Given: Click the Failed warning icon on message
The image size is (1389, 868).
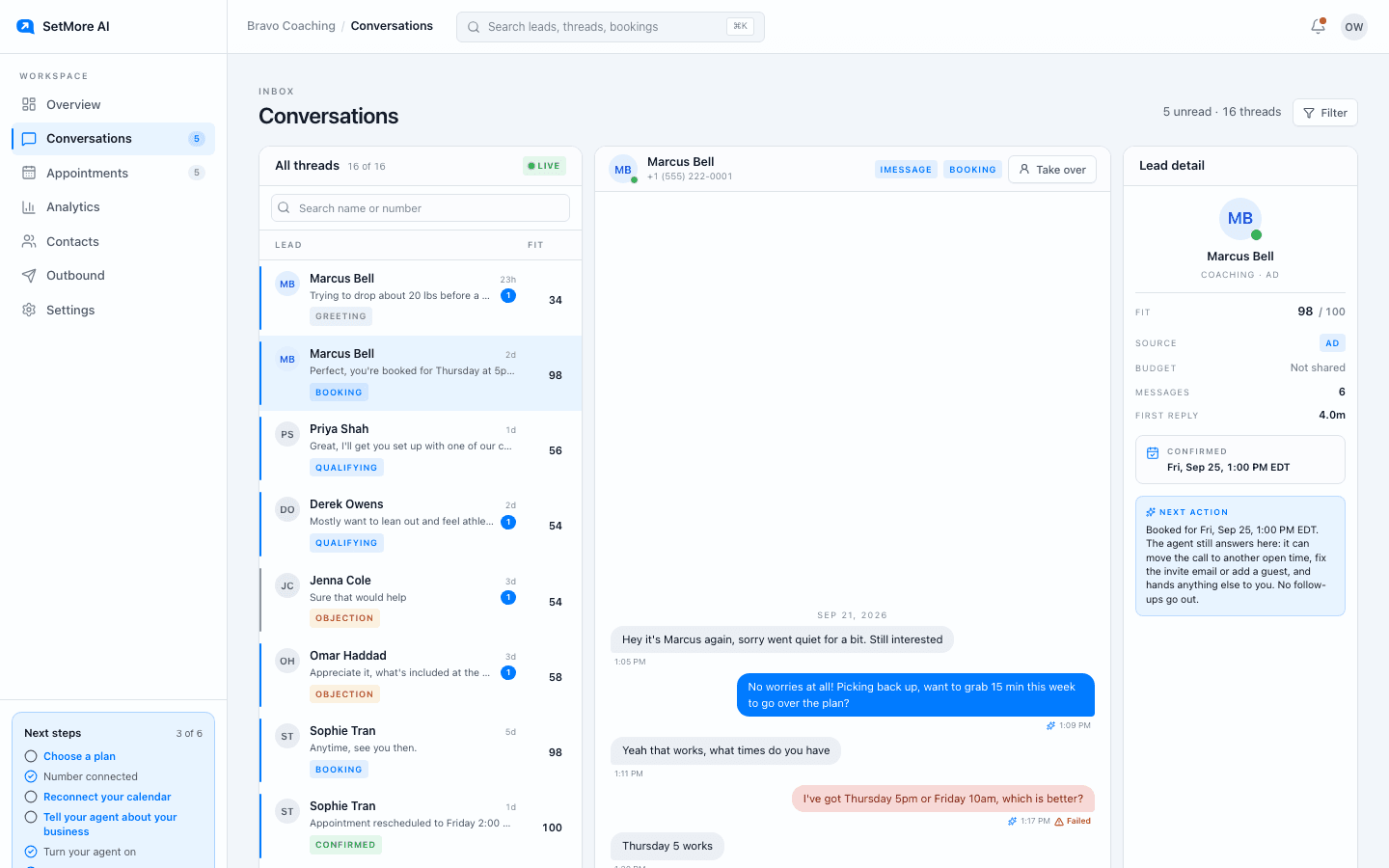Looking at the screenshot, I should 1059,822.
